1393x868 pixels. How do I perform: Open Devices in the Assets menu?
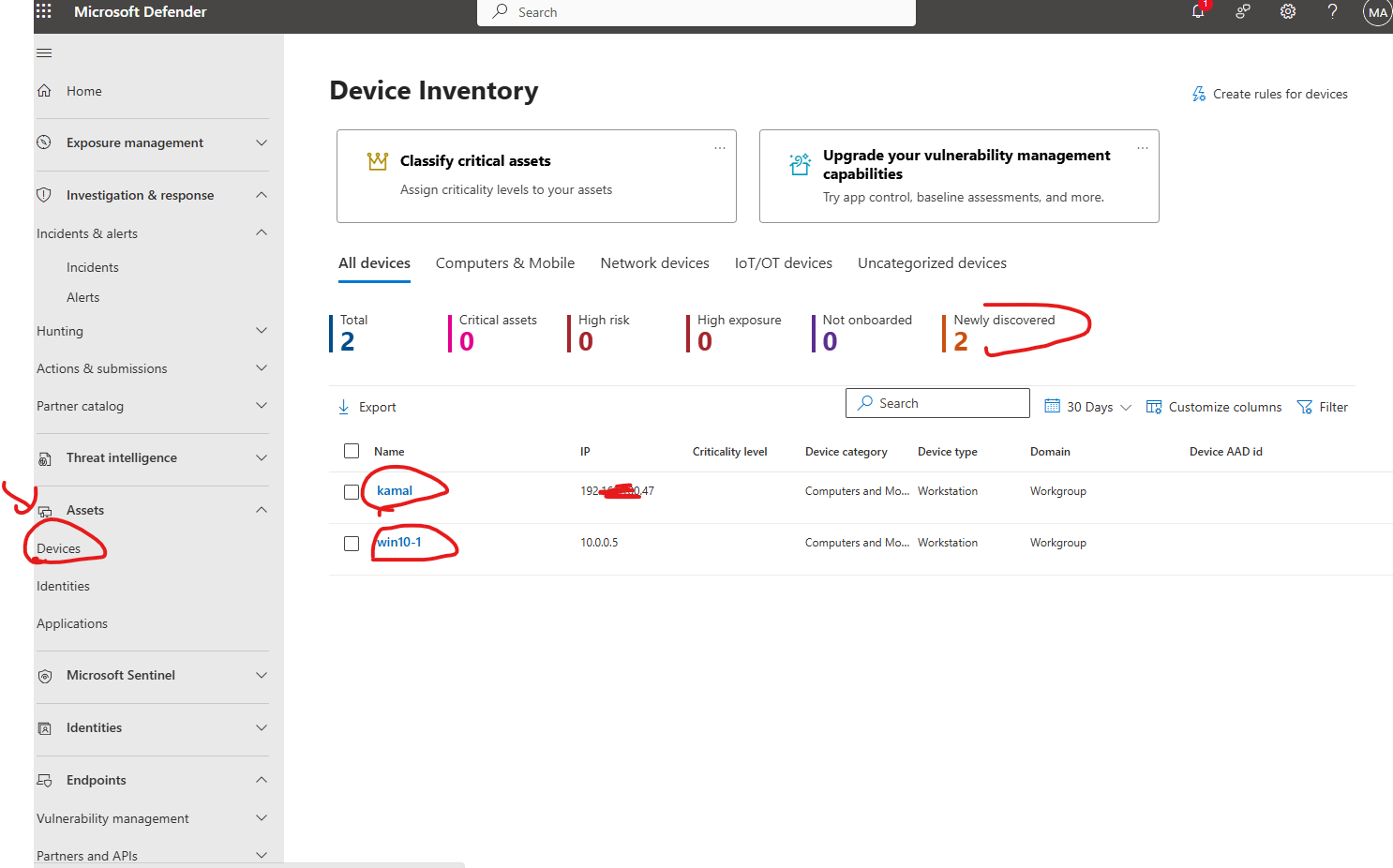[x=58, y=548]
